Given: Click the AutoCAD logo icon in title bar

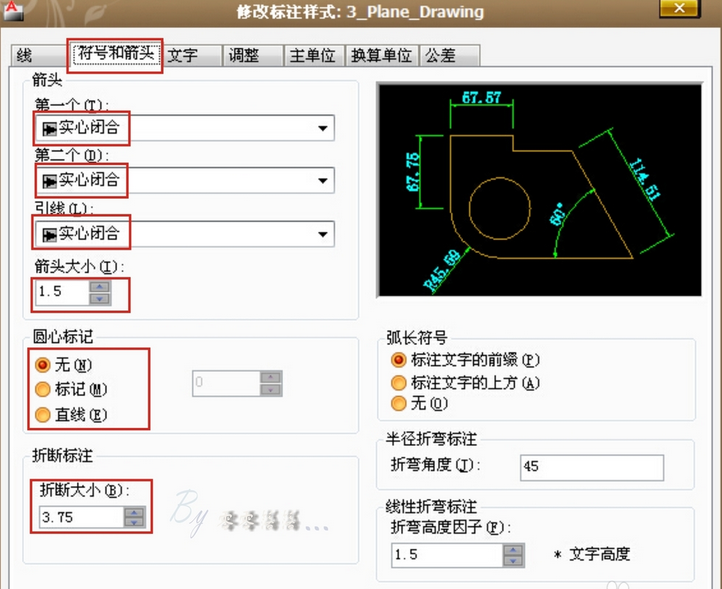Looking at the screenshot, I should pos(10,11).
